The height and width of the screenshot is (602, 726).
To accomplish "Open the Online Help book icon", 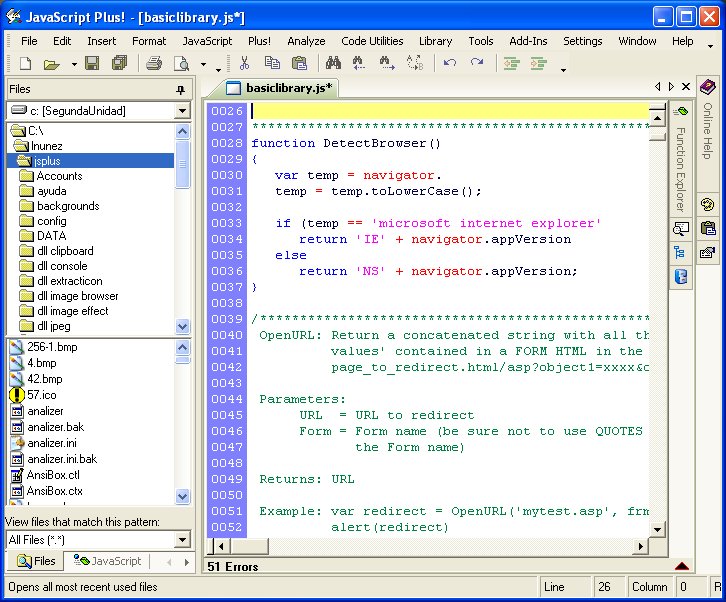I will click(x=708, y=87).
